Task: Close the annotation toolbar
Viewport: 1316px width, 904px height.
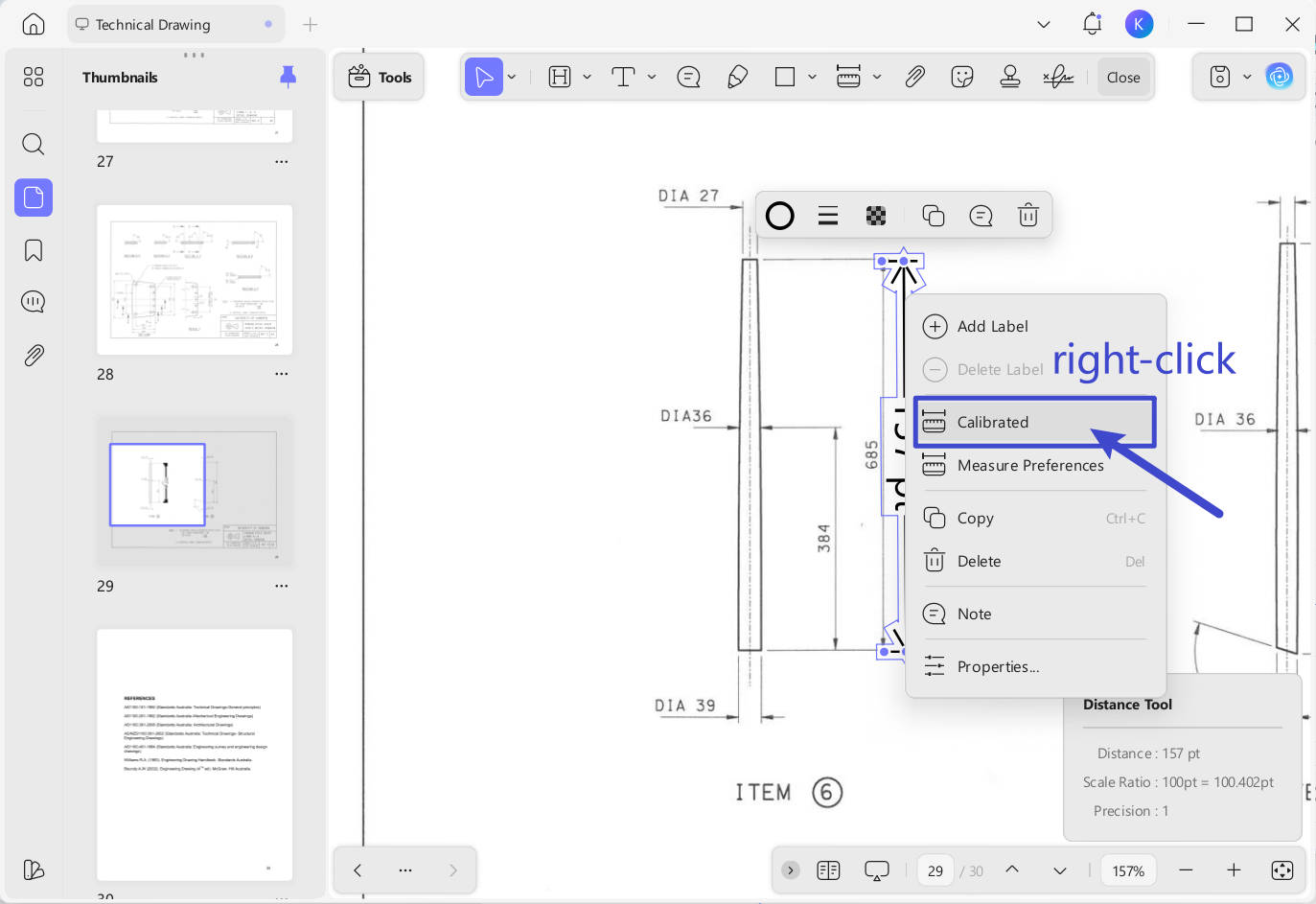Action: [x=1123, y=77]
